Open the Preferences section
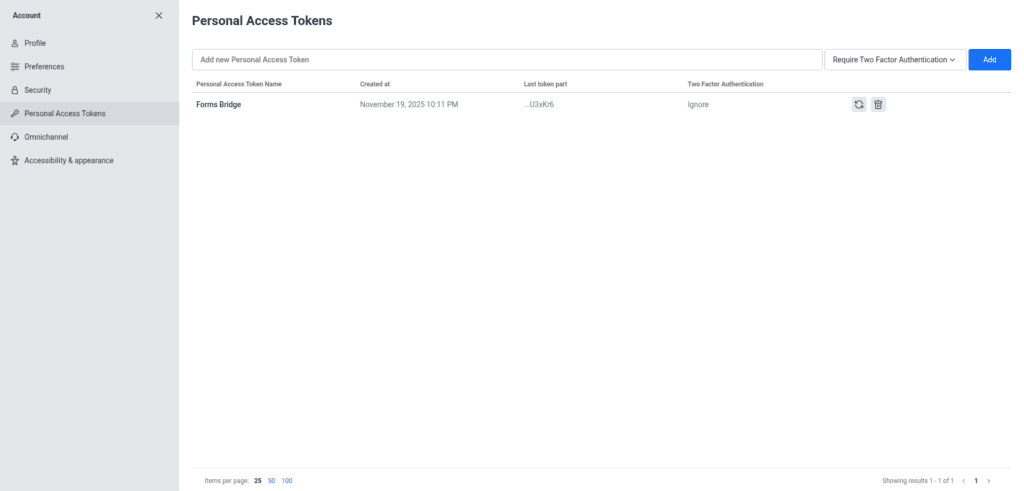This screenshot has width=1024, height=491. click(x=89, y=67)
